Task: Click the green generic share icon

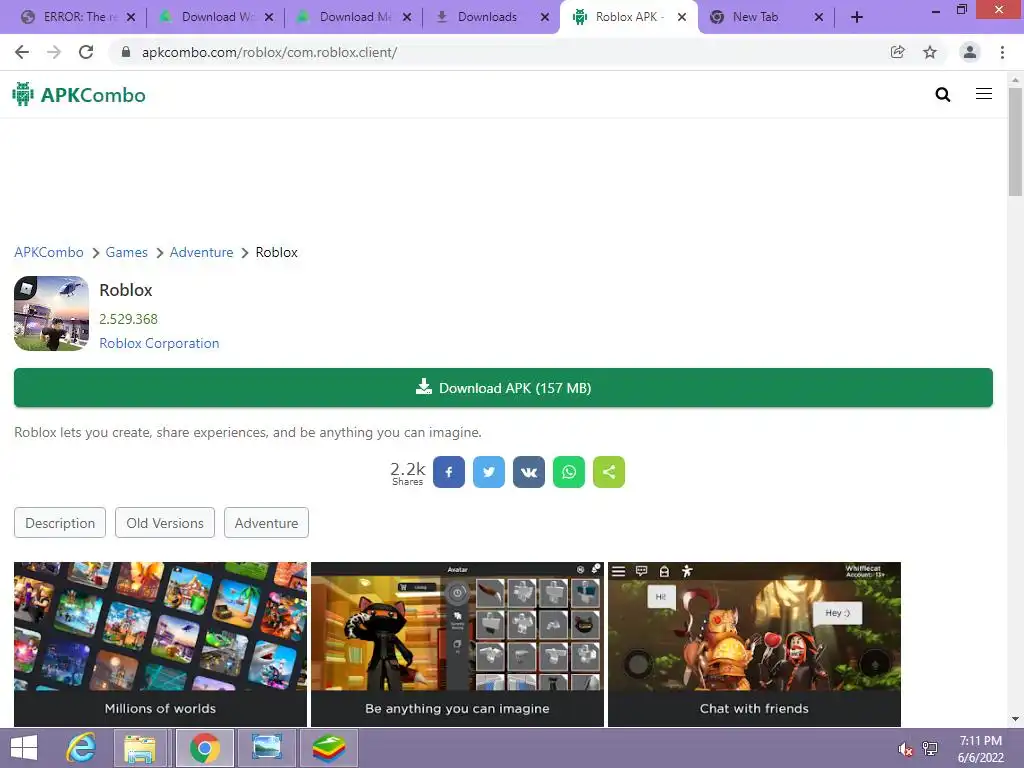Action: 609,472
